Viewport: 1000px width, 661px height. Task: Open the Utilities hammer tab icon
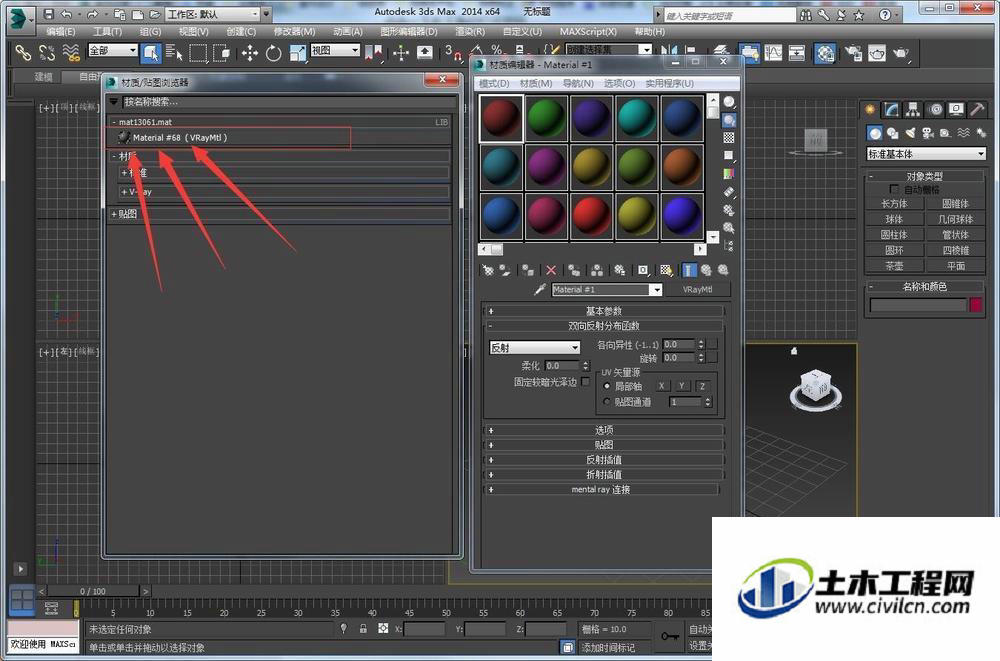pos(976,110)
